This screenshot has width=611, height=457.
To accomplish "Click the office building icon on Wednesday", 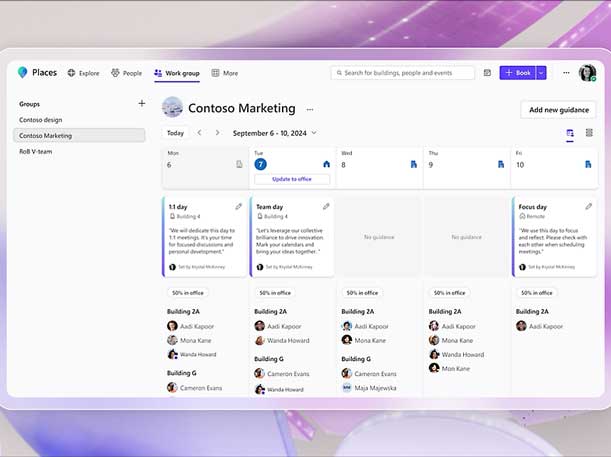I will click(x=413, y=164).
